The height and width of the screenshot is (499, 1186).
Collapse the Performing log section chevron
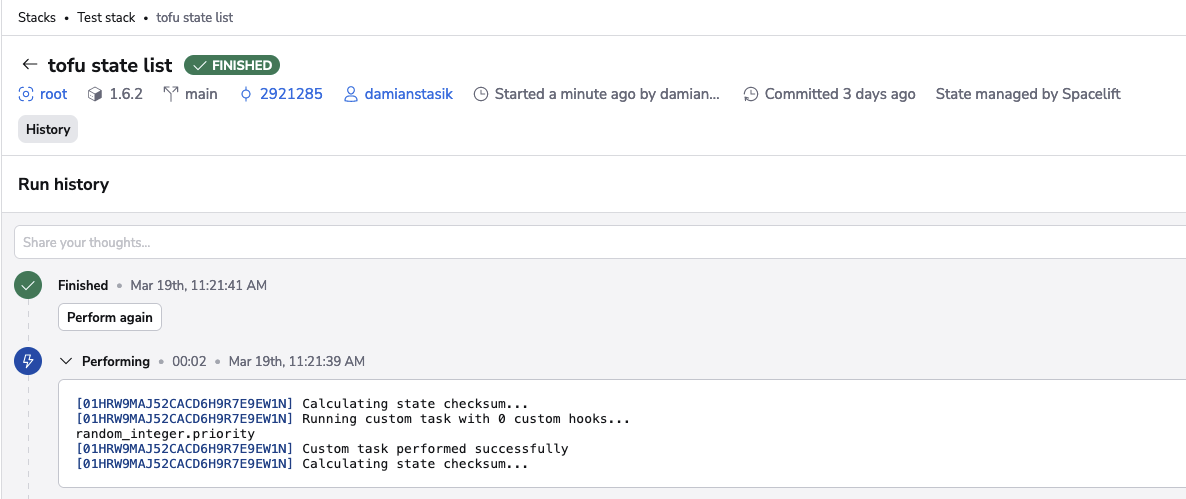(66, 361)
